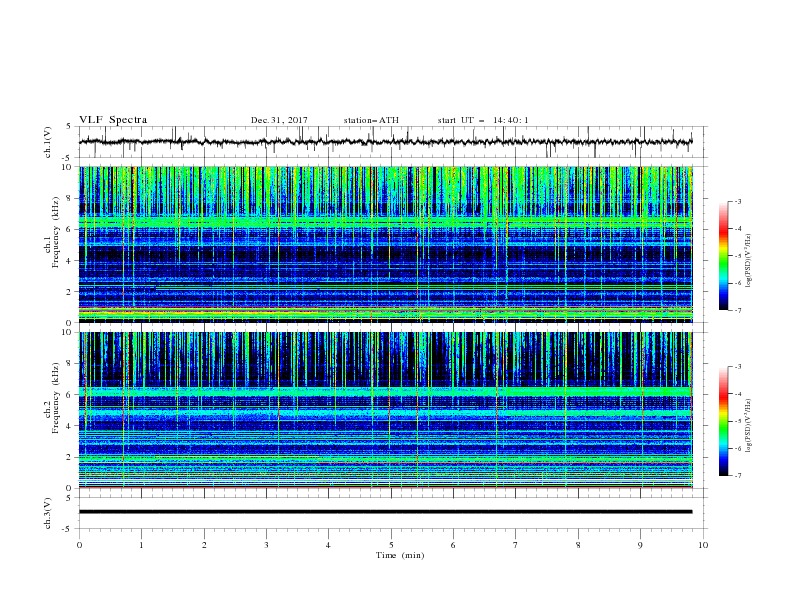Click the '-3' value on ch.1 colorbar
The image size is (792, 612).
click(738, 202)
